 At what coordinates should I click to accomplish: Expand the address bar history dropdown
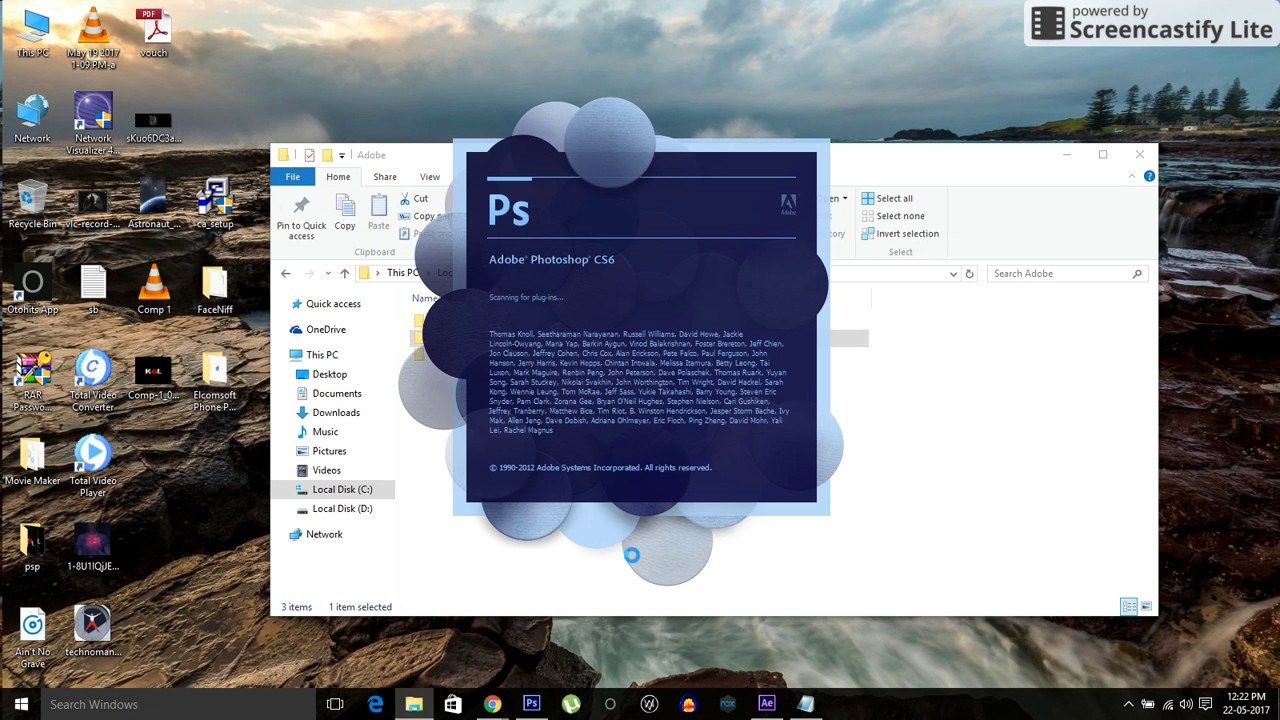[x=953, y=273]
